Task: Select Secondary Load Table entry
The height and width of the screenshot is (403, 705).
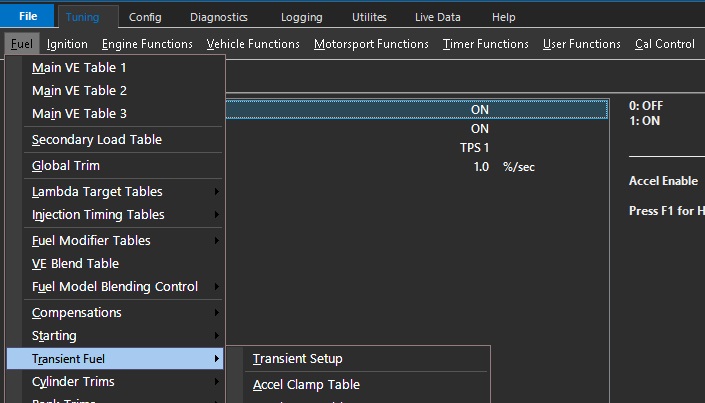Action: tap(96, 140)
